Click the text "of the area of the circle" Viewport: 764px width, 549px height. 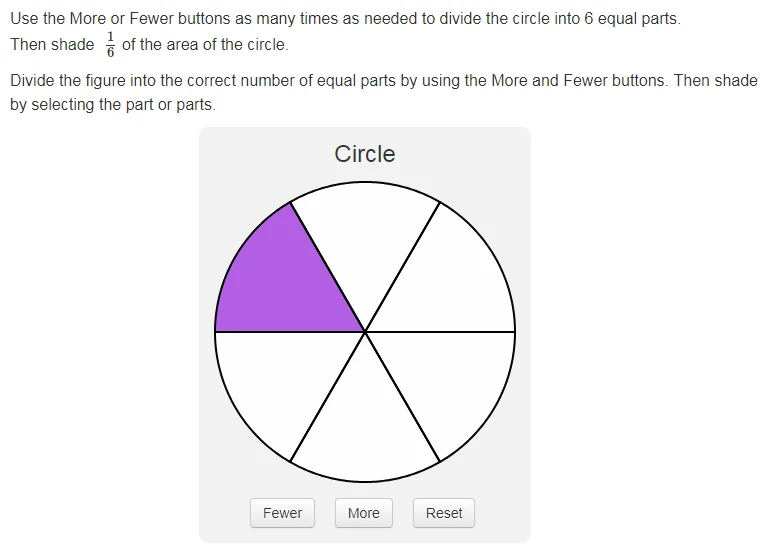205,44
